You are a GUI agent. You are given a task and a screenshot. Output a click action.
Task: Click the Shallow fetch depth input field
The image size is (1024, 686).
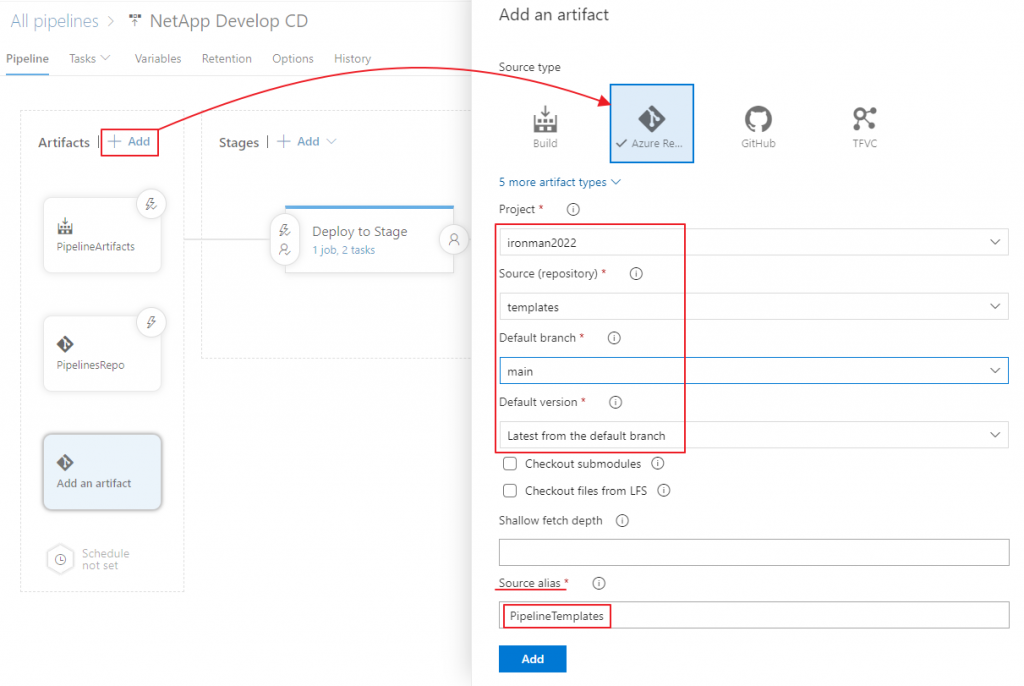[x=754, y=552]
